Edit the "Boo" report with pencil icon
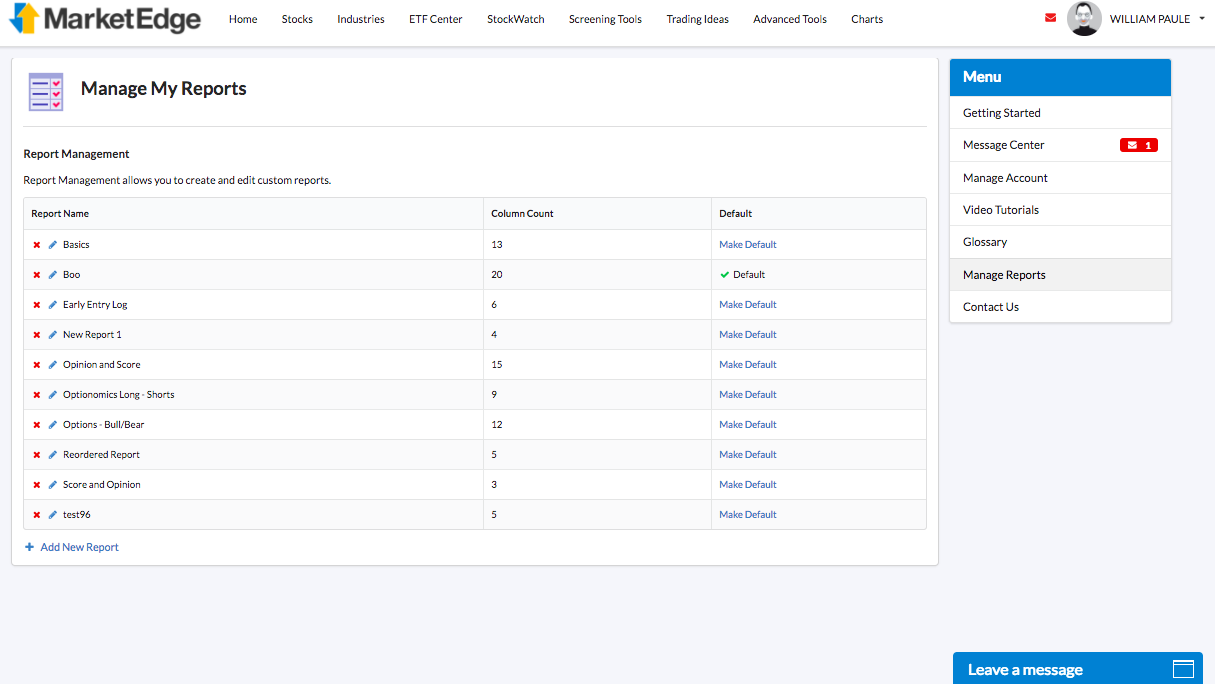Viewport: 1215px width, 684px height. tap(51, 274)
